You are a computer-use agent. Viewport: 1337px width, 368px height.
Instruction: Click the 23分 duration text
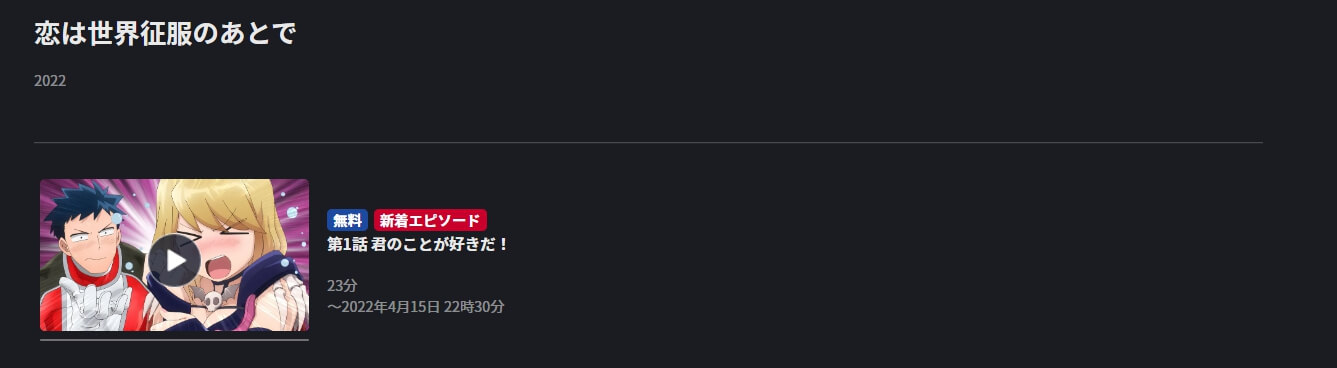click(x=342, y=286)
